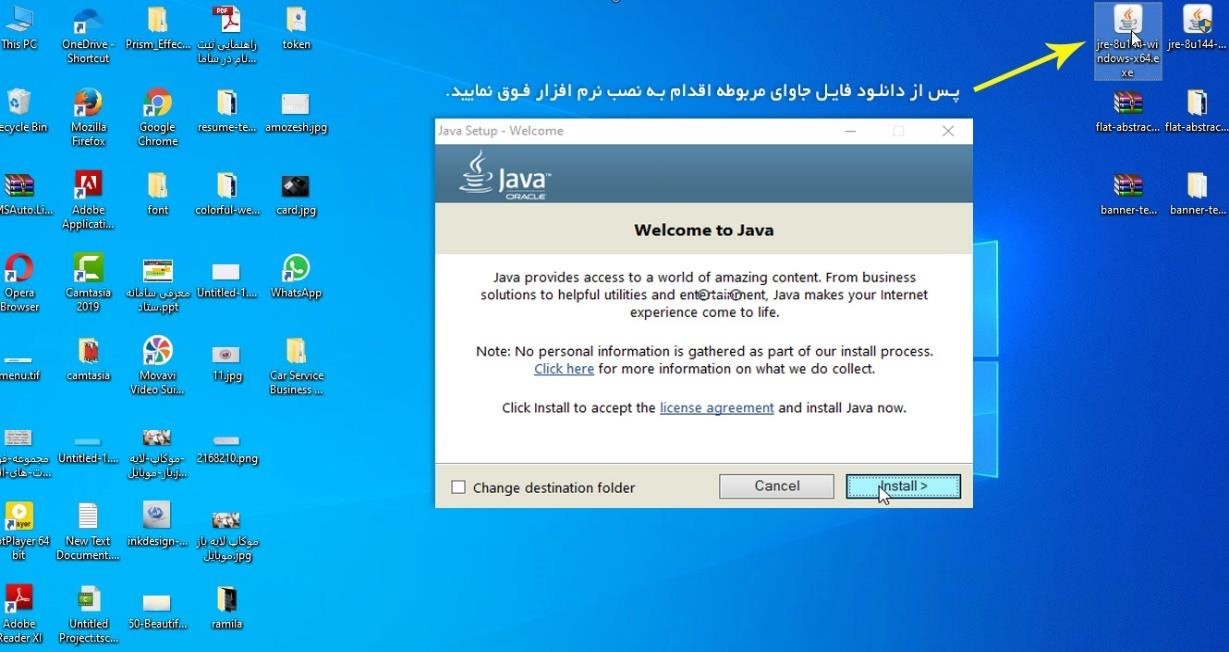Select the Movavi Video Suite shortcut
The width and height of the screenshot is (1229, 652).
(157, 366)
